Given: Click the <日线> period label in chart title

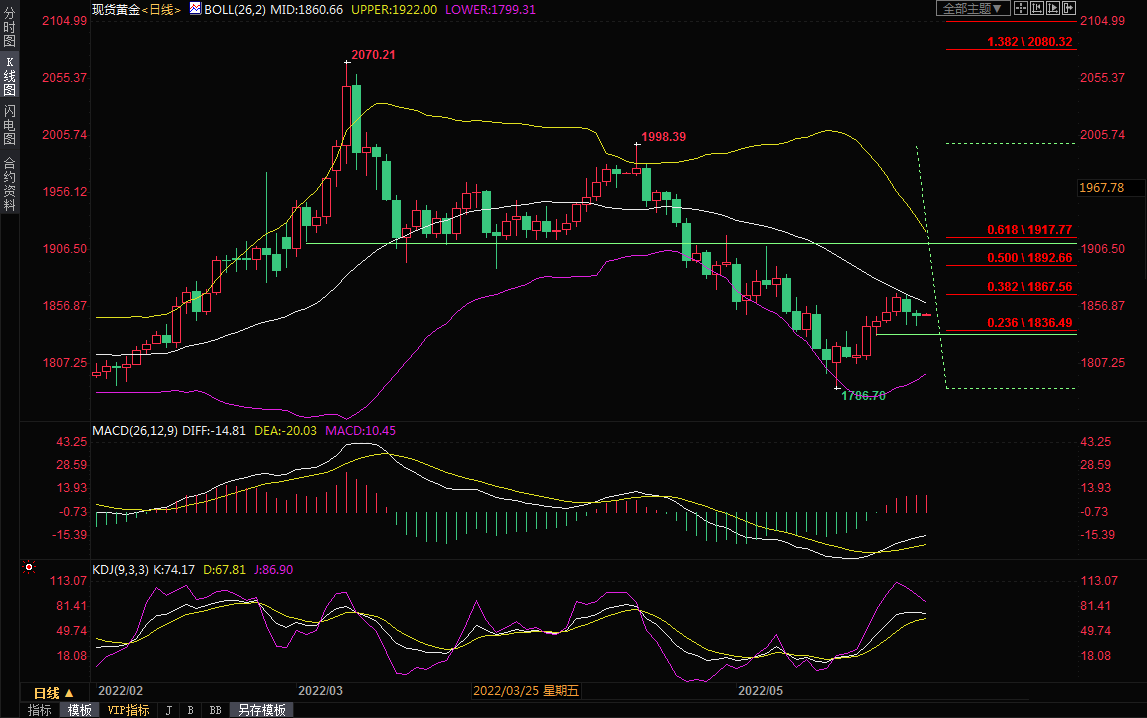Looking at the screenshot, I should 160,9.
